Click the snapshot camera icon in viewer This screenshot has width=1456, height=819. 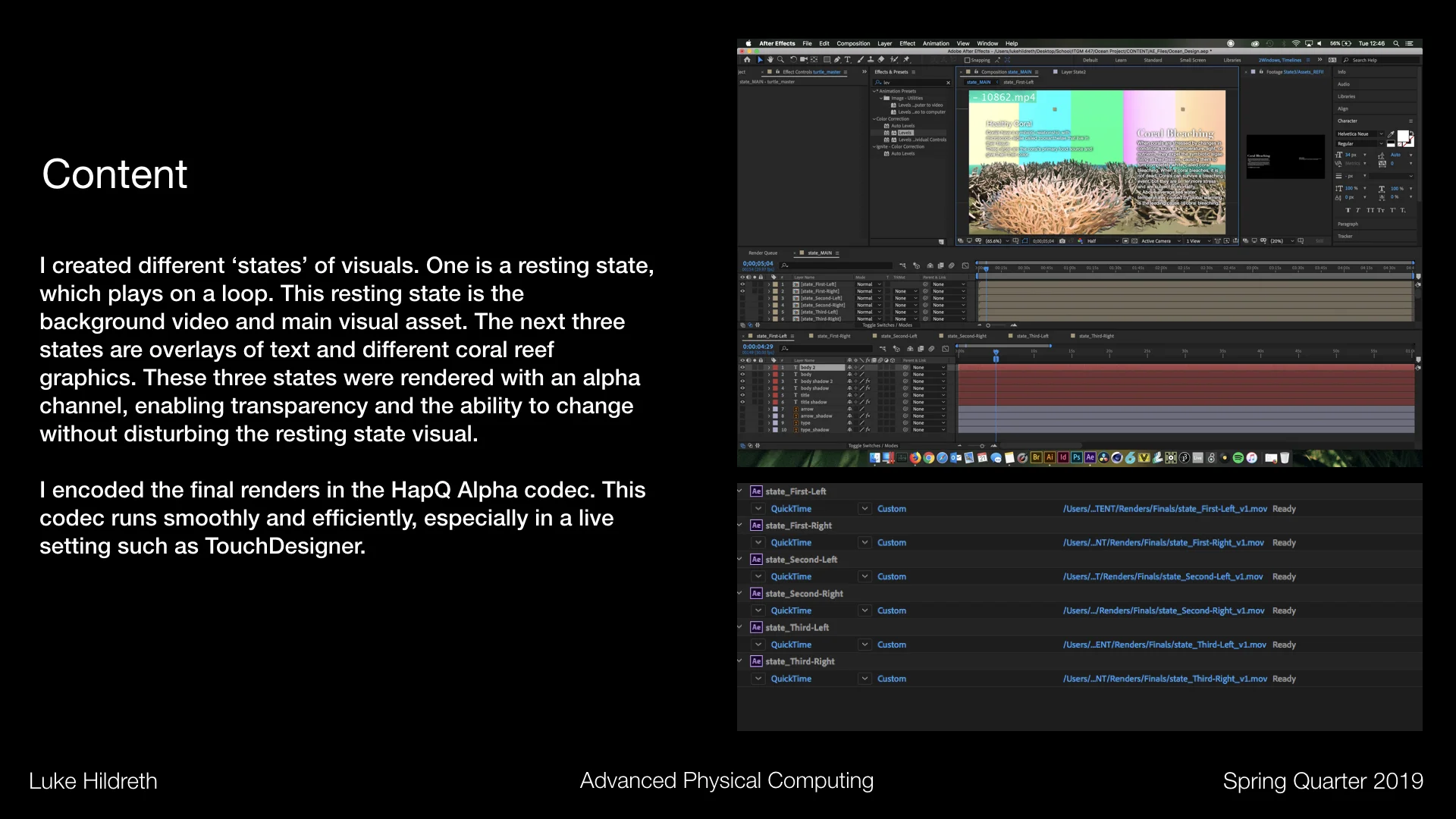1062,241
